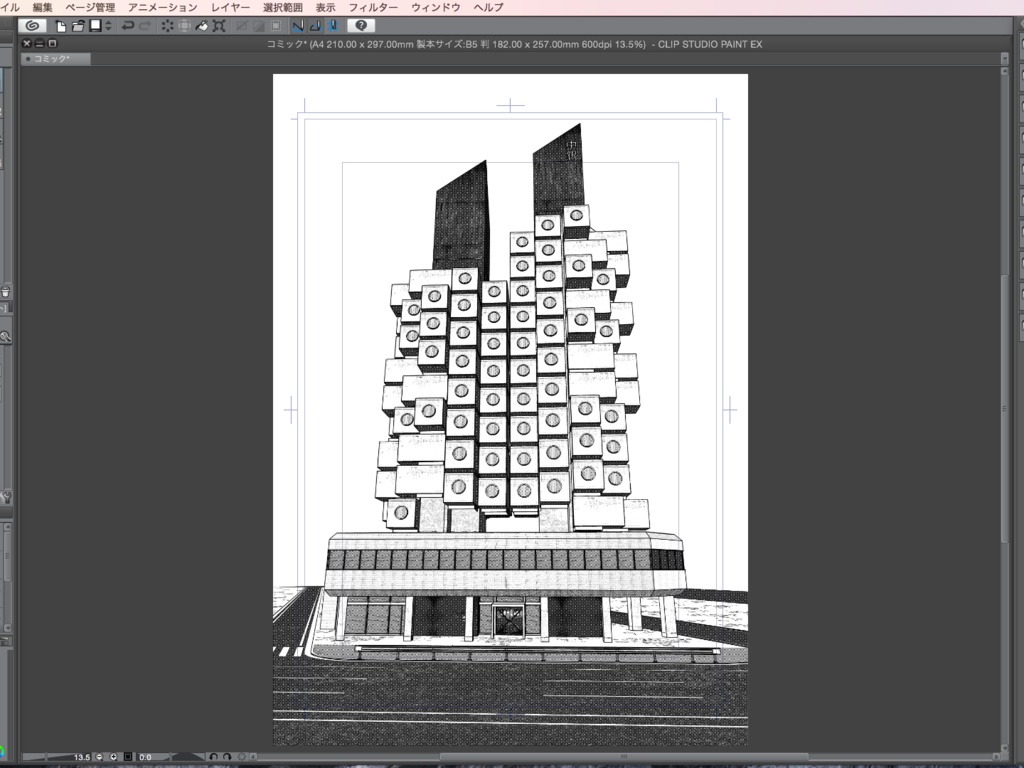Viewport: 1024px width, 768px height.
Task: Click the zoom-out stepper in the status bar
Action: tap(99, 757)
